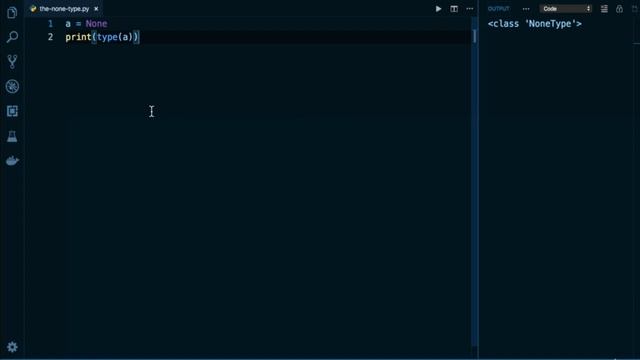Click line number 1 in the gutter

tap(50, 24)
